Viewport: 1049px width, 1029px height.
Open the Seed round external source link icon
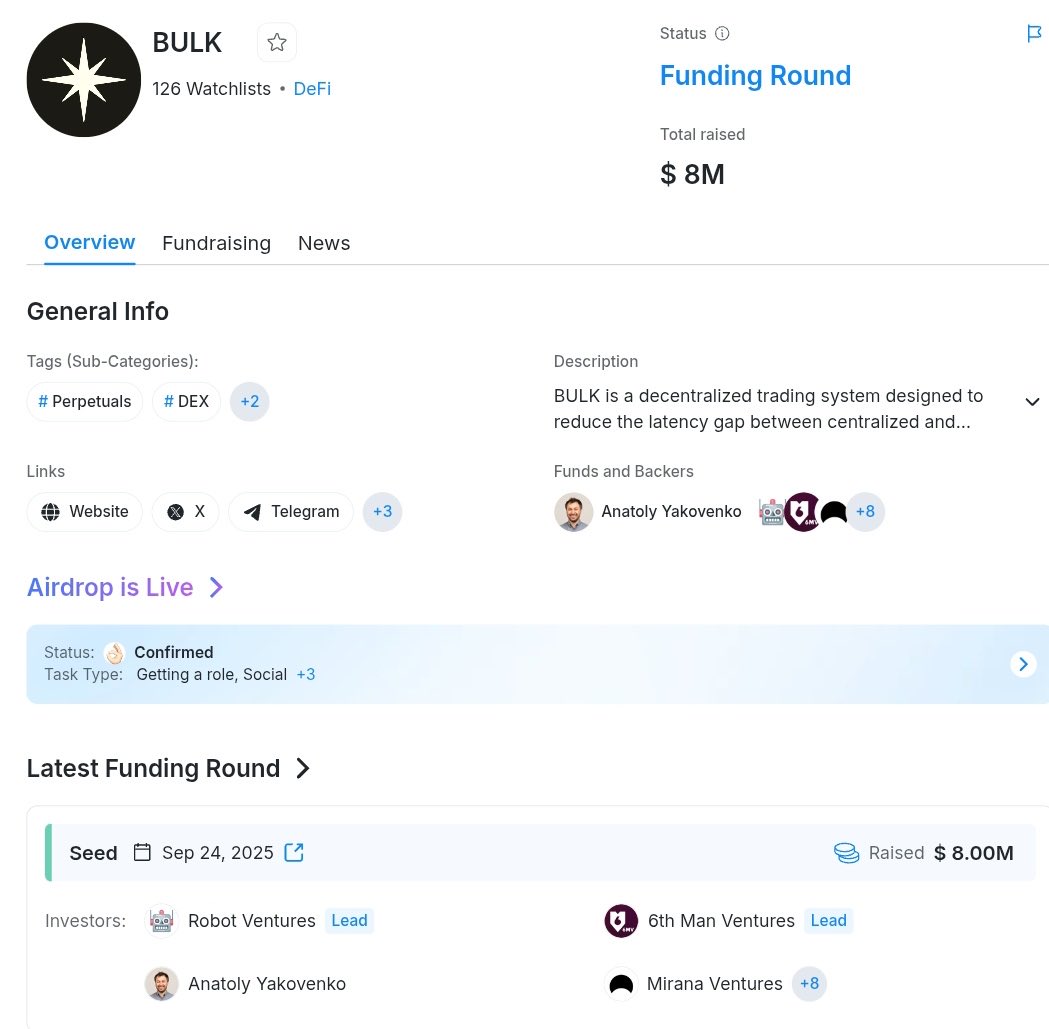tap(294, 852)
